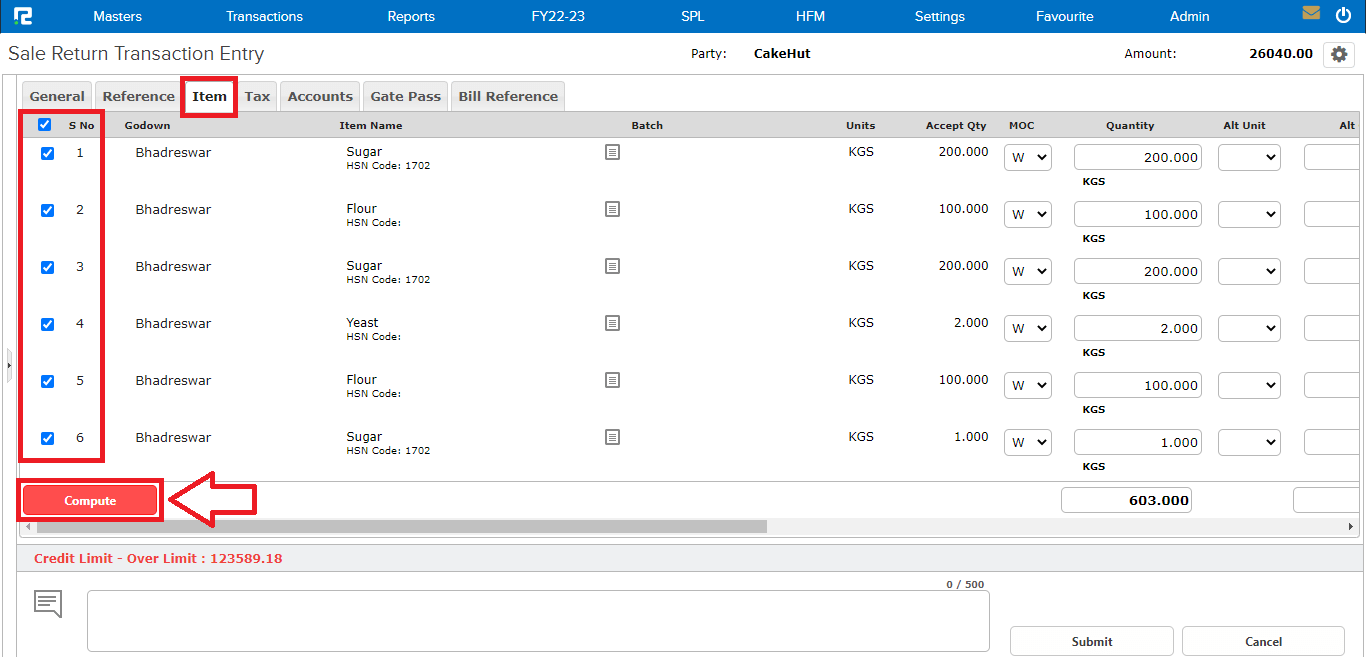The height and width of the screenshot is (657, 1366).
Task: Click the envelope mail icon
Action: point(1311,14)
